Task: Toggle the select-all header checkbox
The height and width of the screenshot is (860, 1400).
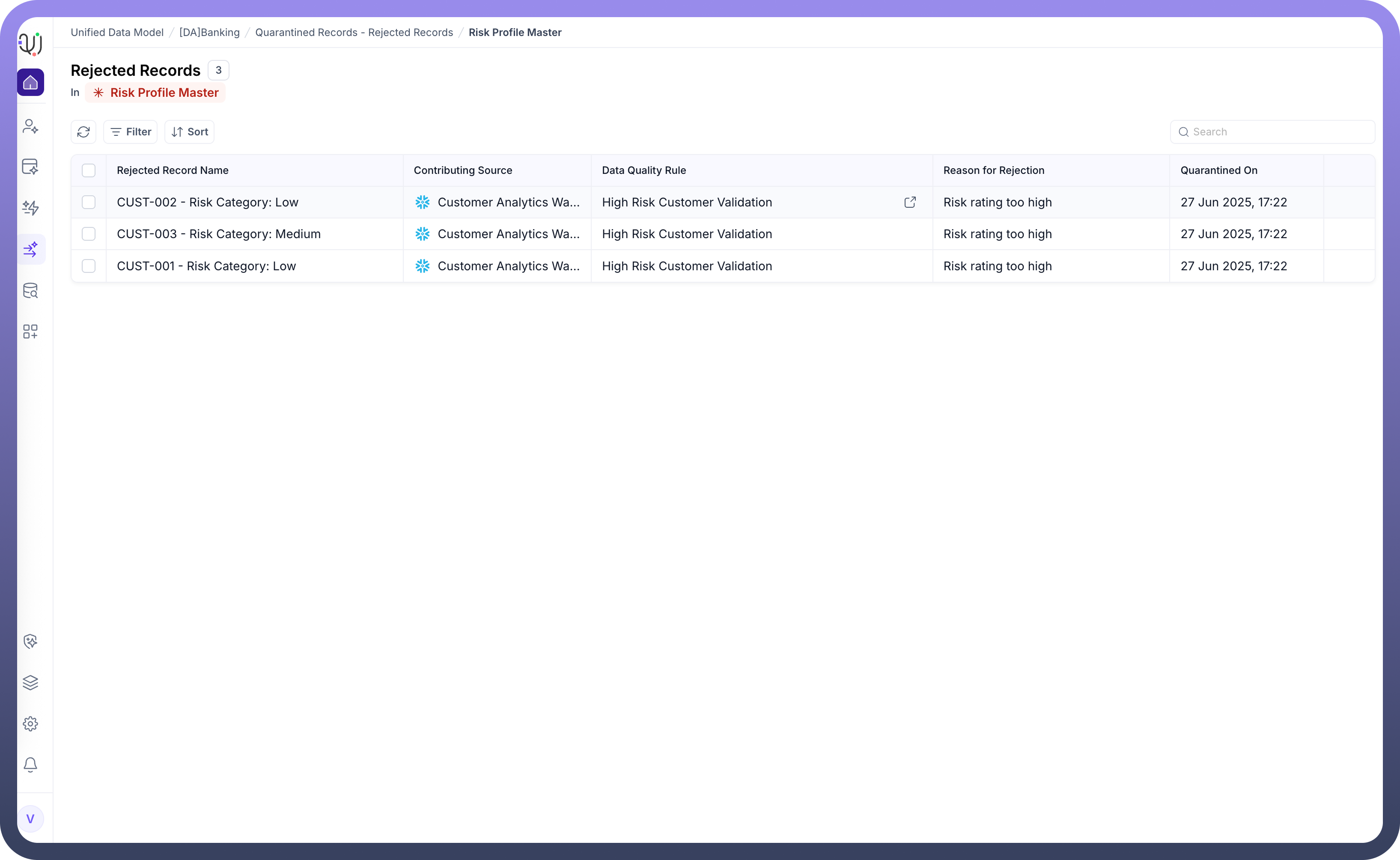Action: pyautogui.click(x=89, y=170)
